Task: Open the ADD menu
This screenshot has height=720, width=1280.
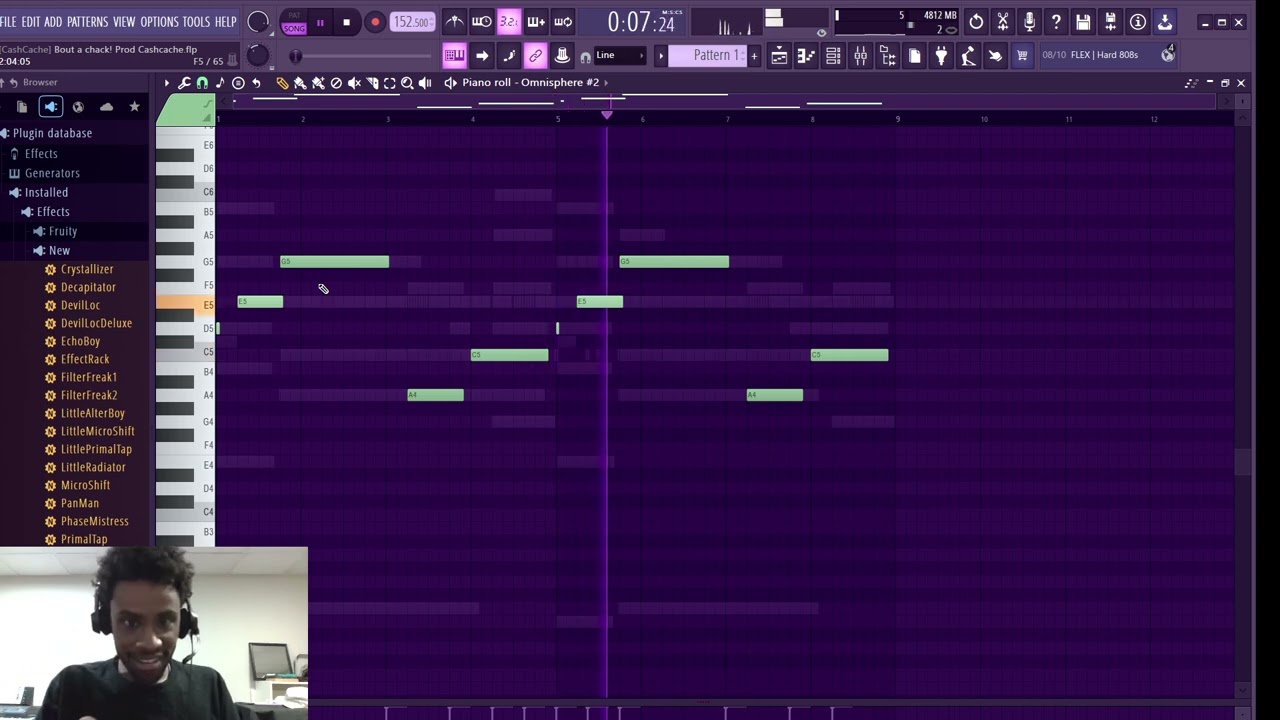Action: coord(53,22)
